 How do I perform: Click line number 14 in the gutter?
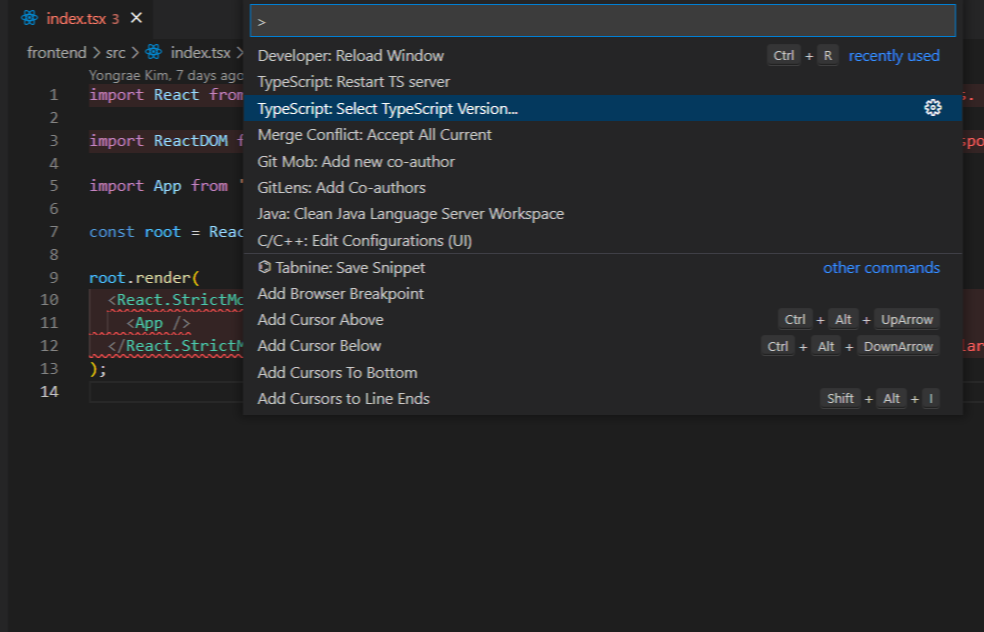point(50,392)
